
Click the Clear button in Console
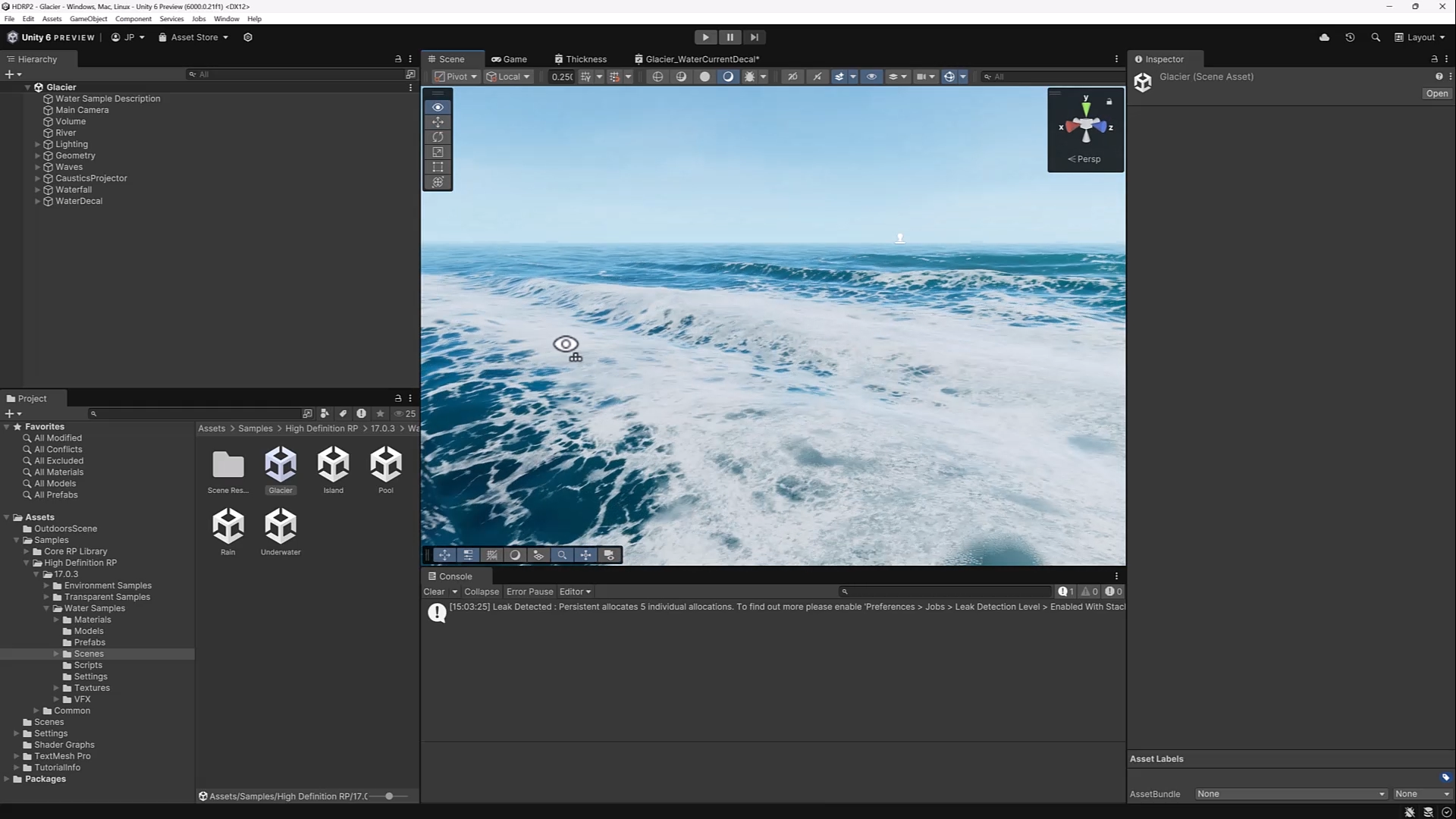click(434, 591)
